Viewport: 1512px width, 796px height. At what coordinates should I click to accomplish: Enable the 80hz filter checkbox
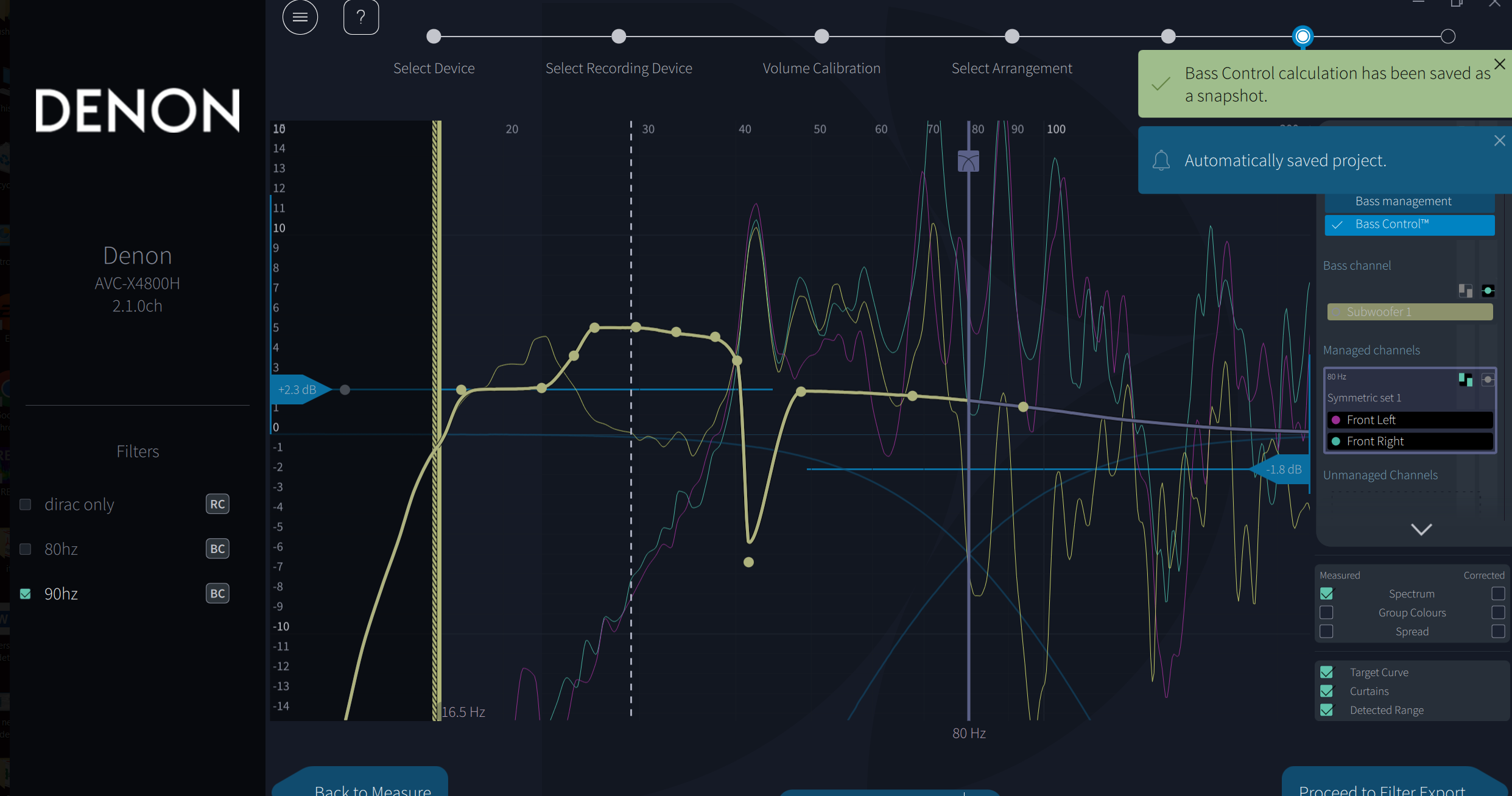[26, 549]
